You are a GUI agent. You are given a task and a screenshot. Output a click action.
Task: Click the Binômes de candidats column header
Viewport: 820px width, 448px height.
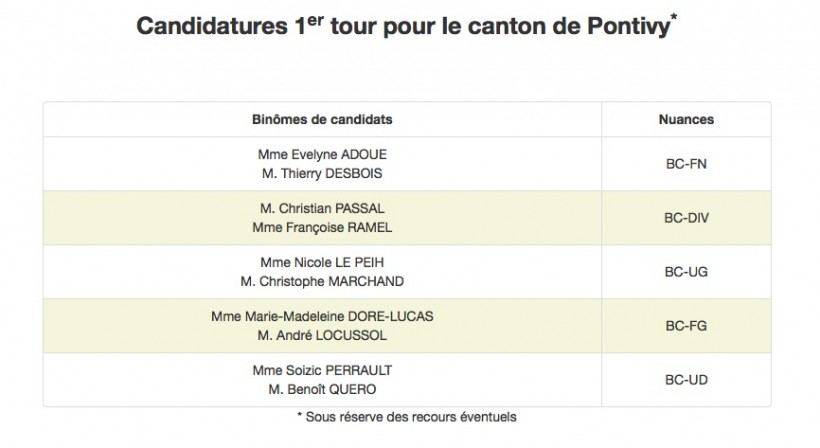[321, 119]
